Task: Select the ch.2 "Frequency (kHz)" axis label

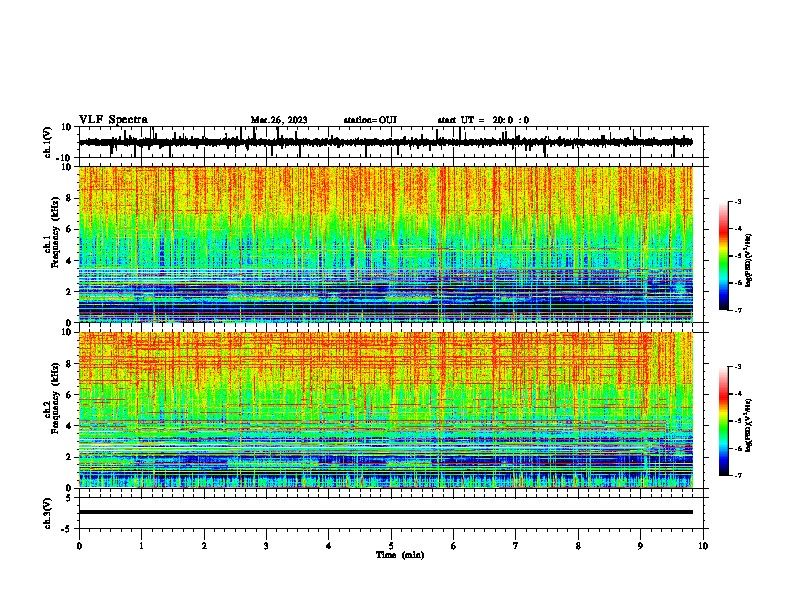Action: pos(55,397)
